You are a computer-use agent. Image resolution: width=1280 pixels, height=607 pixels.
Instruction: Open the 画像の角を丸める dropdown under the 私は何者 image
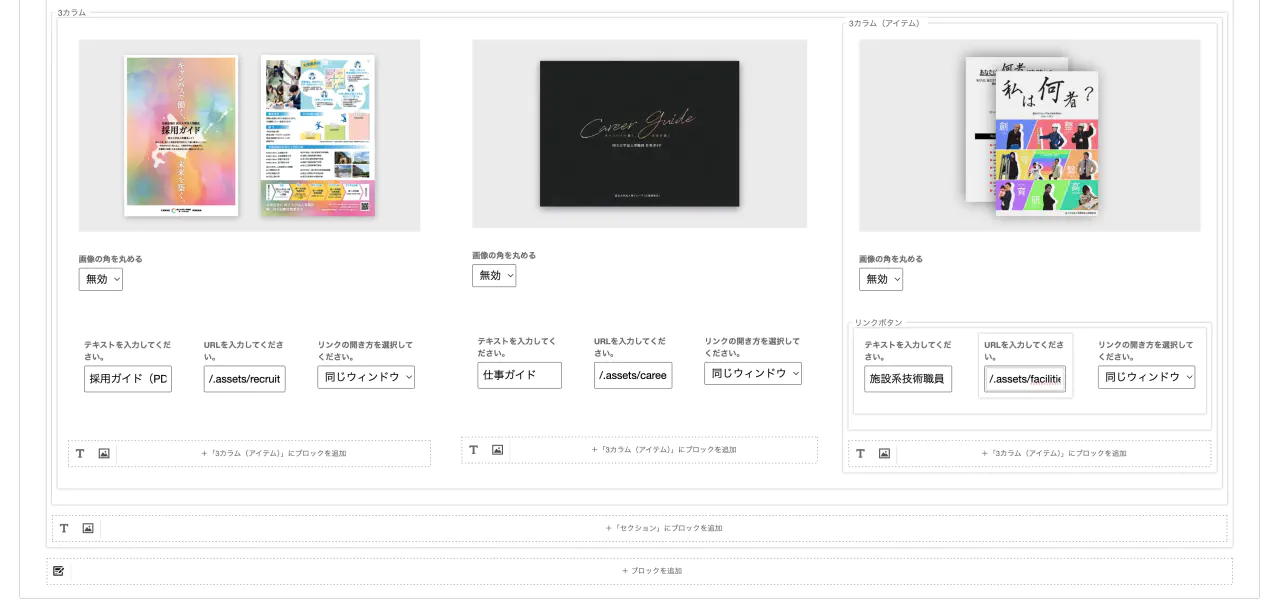[x=881, y=279]
